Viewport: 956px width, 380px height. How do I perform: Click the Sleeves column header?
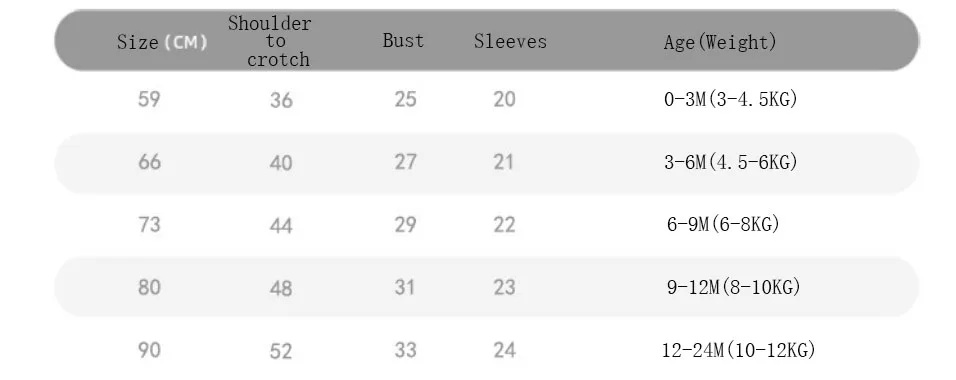510,41
